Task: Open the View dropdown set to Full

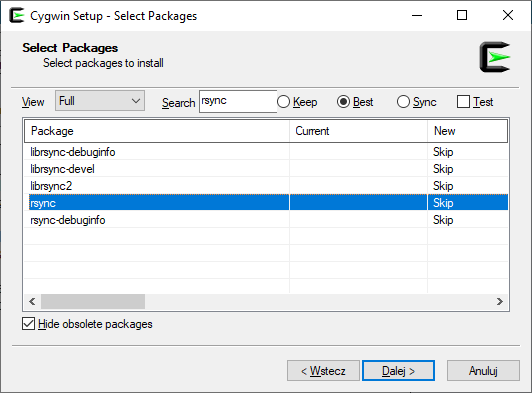Action: pos(100,100)
